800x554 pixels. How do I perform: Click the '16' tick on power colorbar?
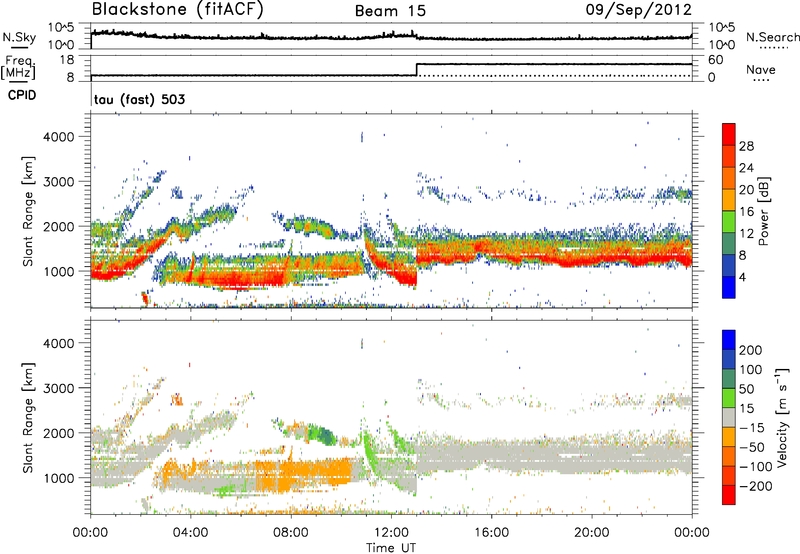(x=746, y=212)
